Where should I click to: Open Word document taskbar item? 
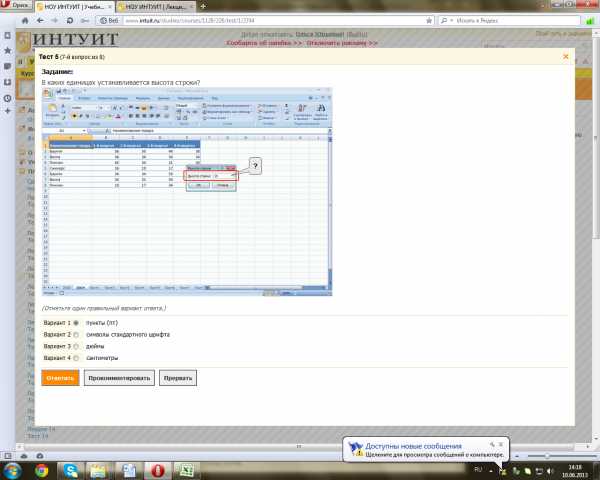(129, 470)
